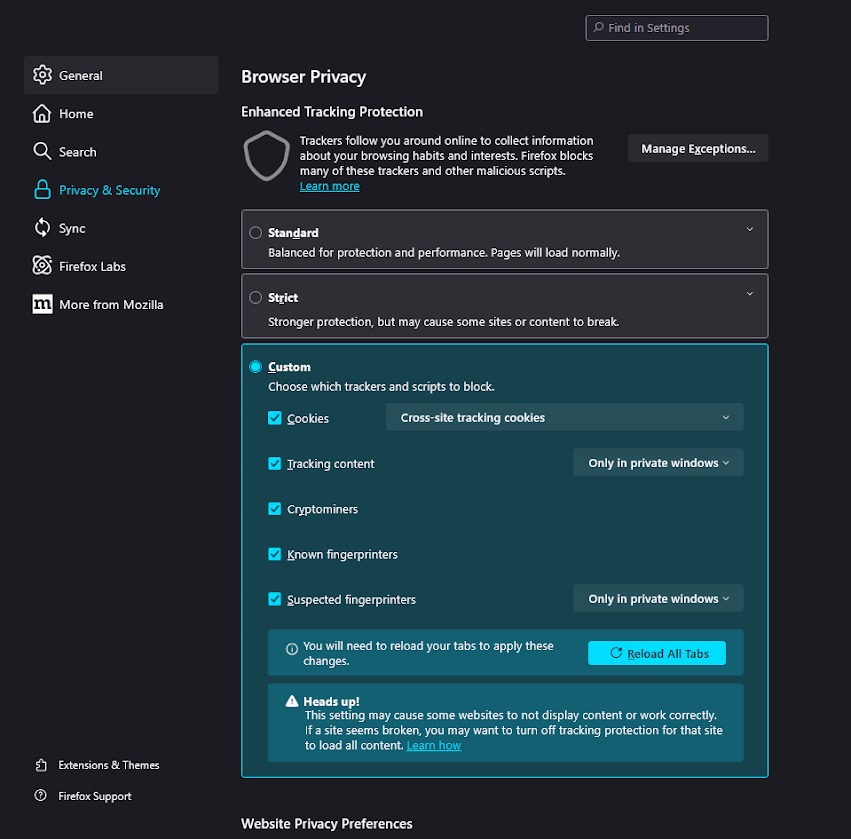This screenshot has width=851, height=839.
Task: Click the Suspected fingerprinters label
Action: click(x=351, y=600)
